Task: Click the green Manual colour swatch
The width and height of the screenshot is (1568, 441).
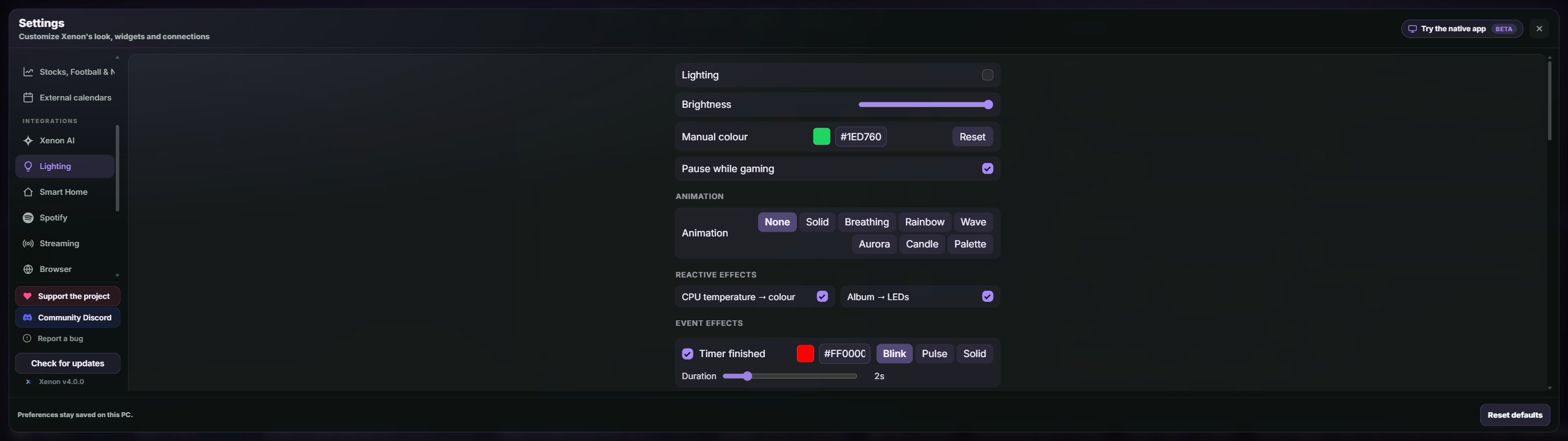Action: click(821, 137)
